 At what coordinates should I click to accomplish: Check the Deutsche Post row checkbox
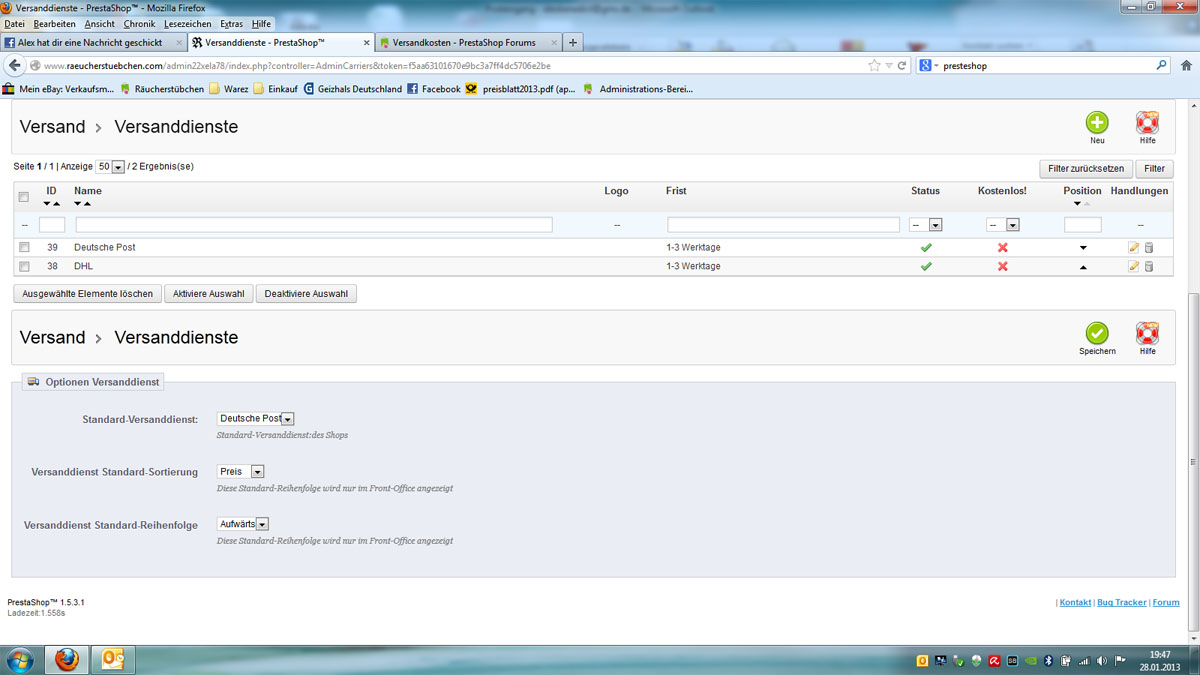pos(24,247)
